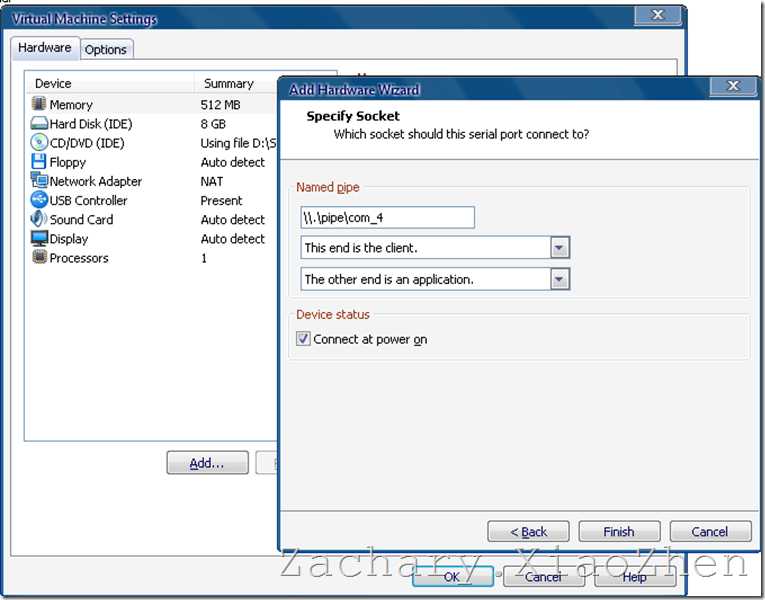Click the Processors summary value 1
765x600 pixels.
pyautogui.click(x=203, y=258)
